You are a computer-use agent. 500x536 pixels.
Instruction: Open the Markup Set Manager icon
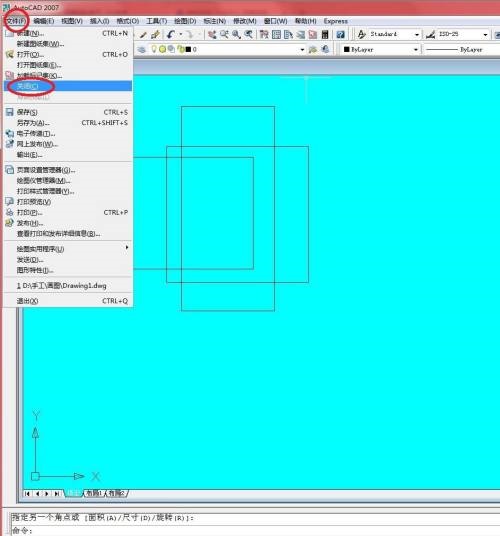tap(313, 34)
